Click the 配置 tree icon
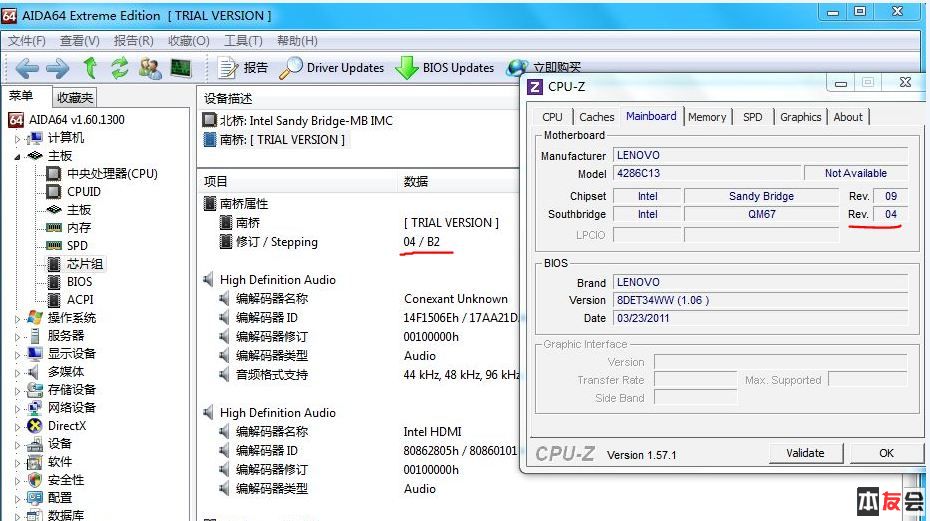The height and width of the screenshot is (521, 930). tap(36, 497)
